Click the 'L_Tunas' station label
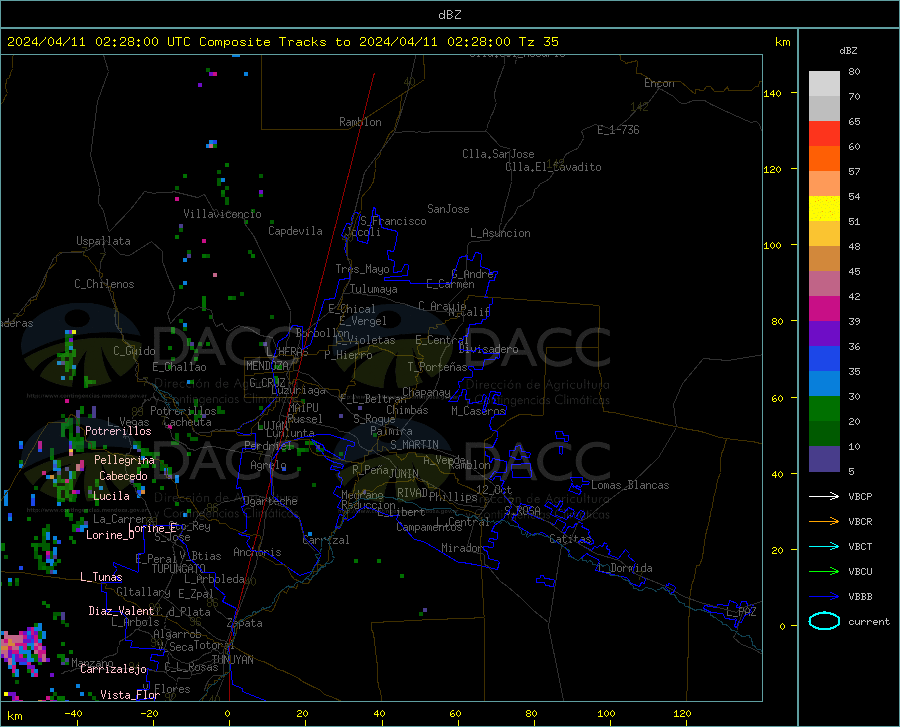The height and width of the screenshot is (727, 900). 101,577
